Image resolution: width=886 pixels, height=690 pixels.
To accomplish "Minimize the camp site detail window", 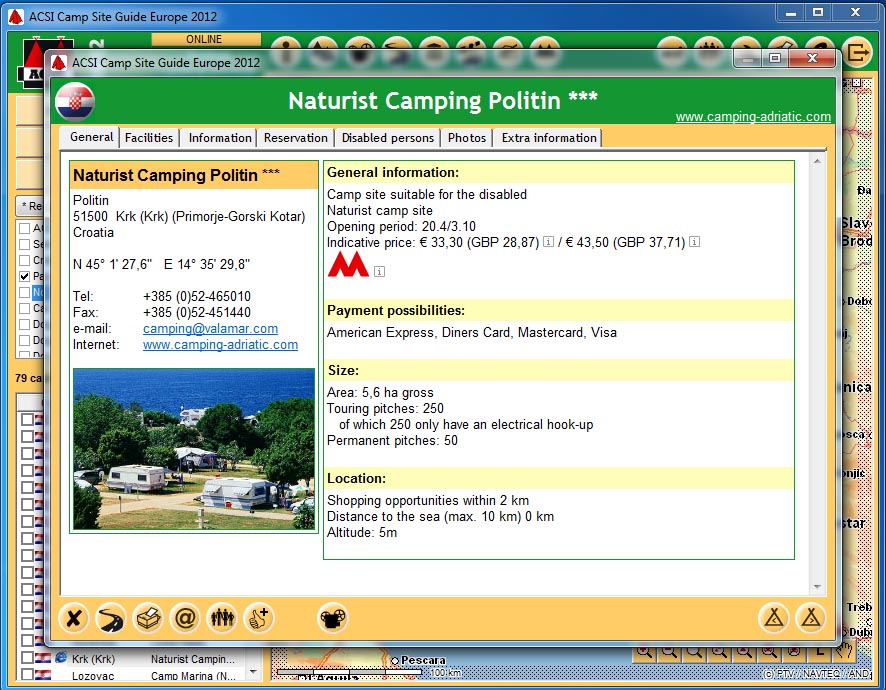I will 748,58.
